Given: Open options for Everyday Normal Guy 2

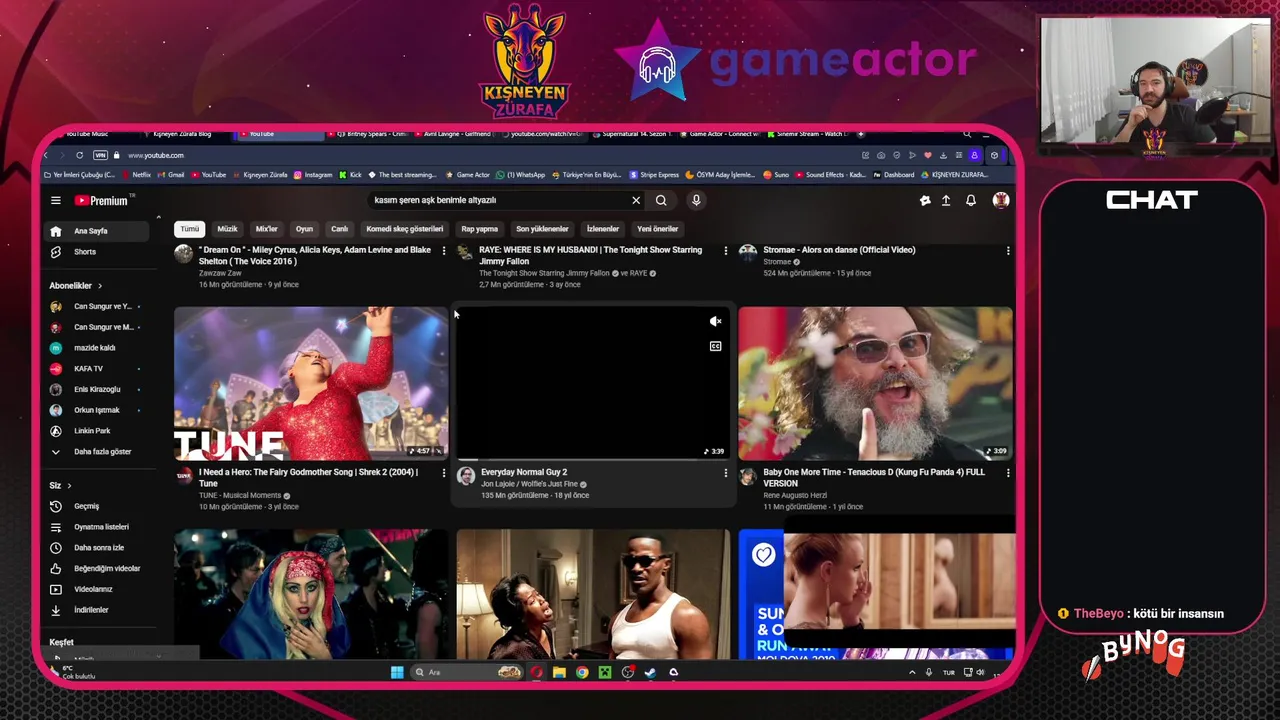Looking at the screenshot, I should pos(726,473).
